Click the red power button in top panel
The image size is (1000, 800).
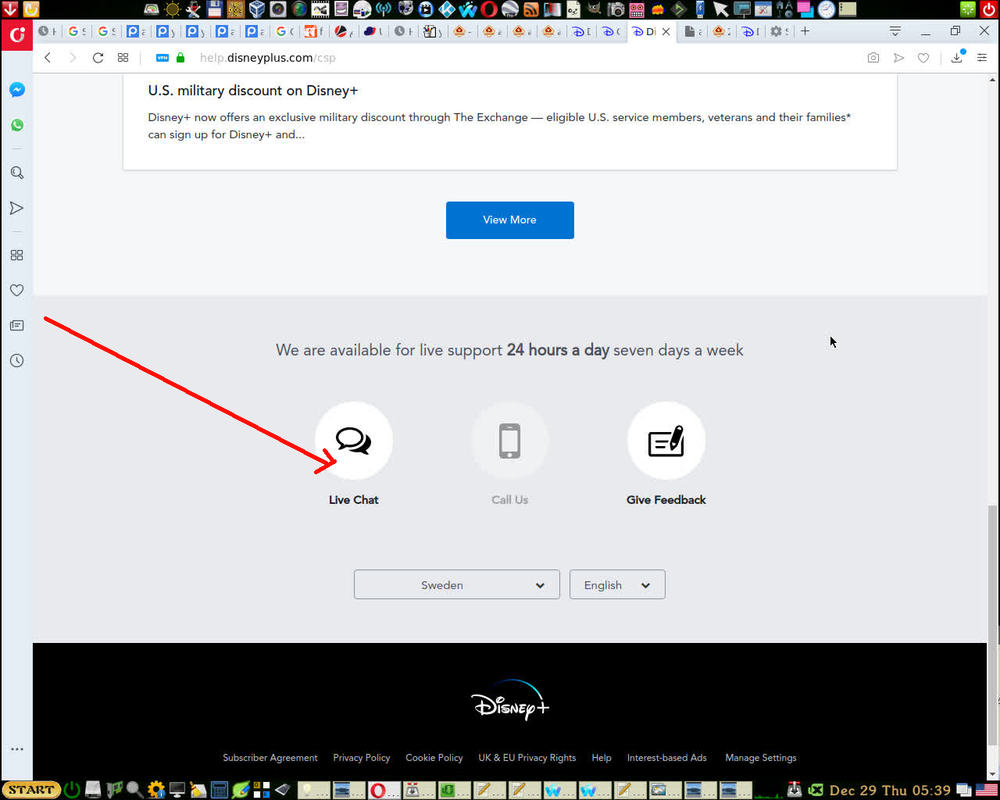coord(989,10)
